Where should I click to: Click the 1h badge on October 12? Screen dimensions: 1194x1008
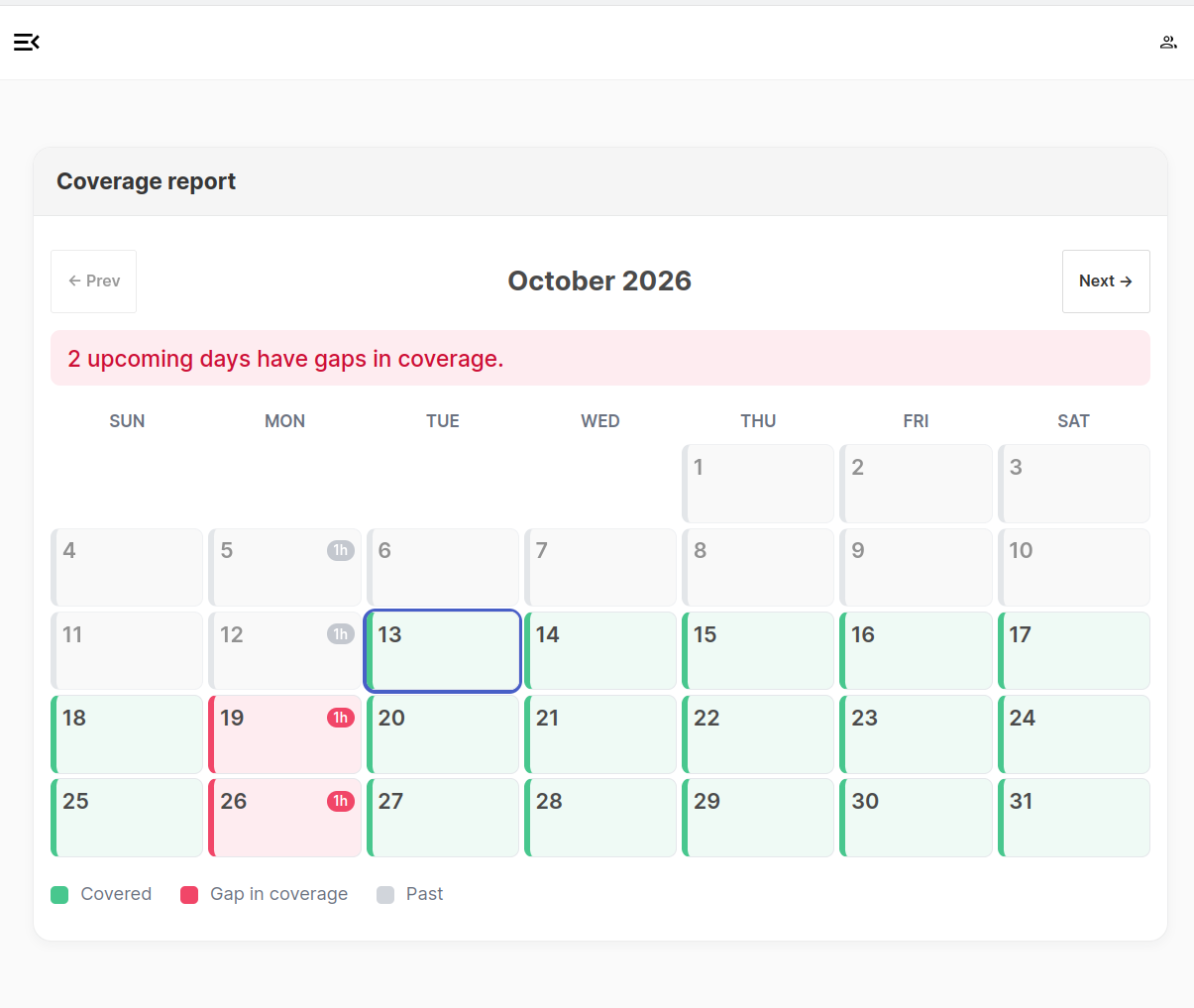pyautogui.click(x=341, y=634)
